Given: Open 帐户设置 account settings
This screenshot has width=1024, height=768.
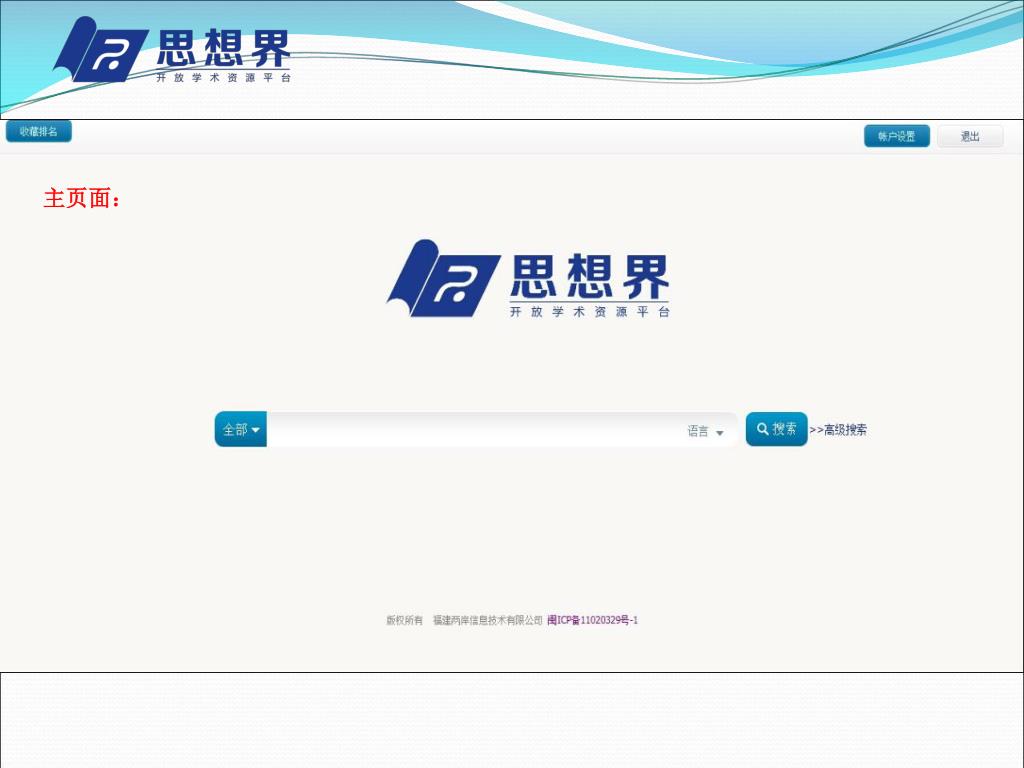Looking at the screenshot, I should (x=897, y=136).
